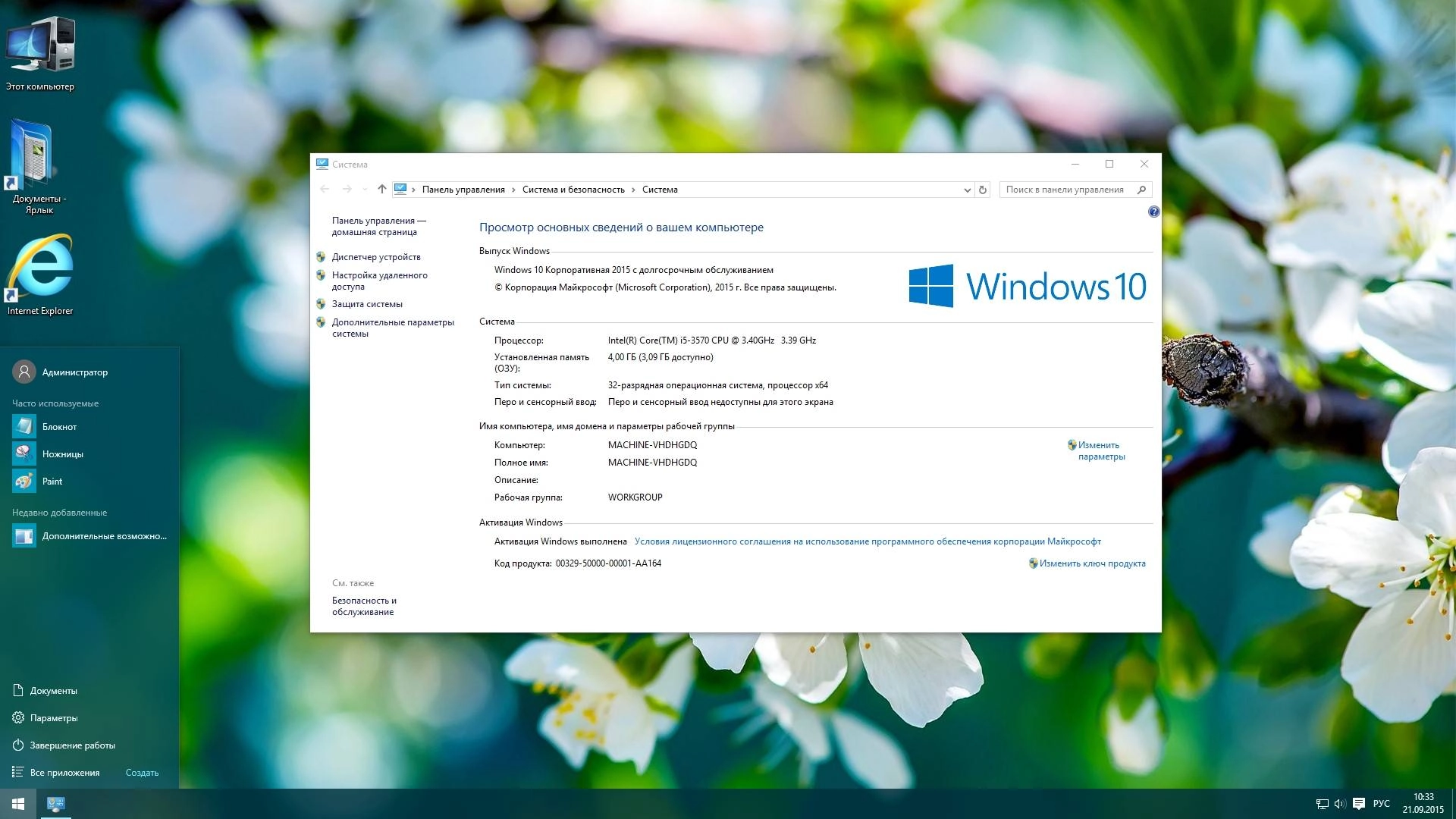Click Система и безопасность breadcrumb

click(573, 190)
